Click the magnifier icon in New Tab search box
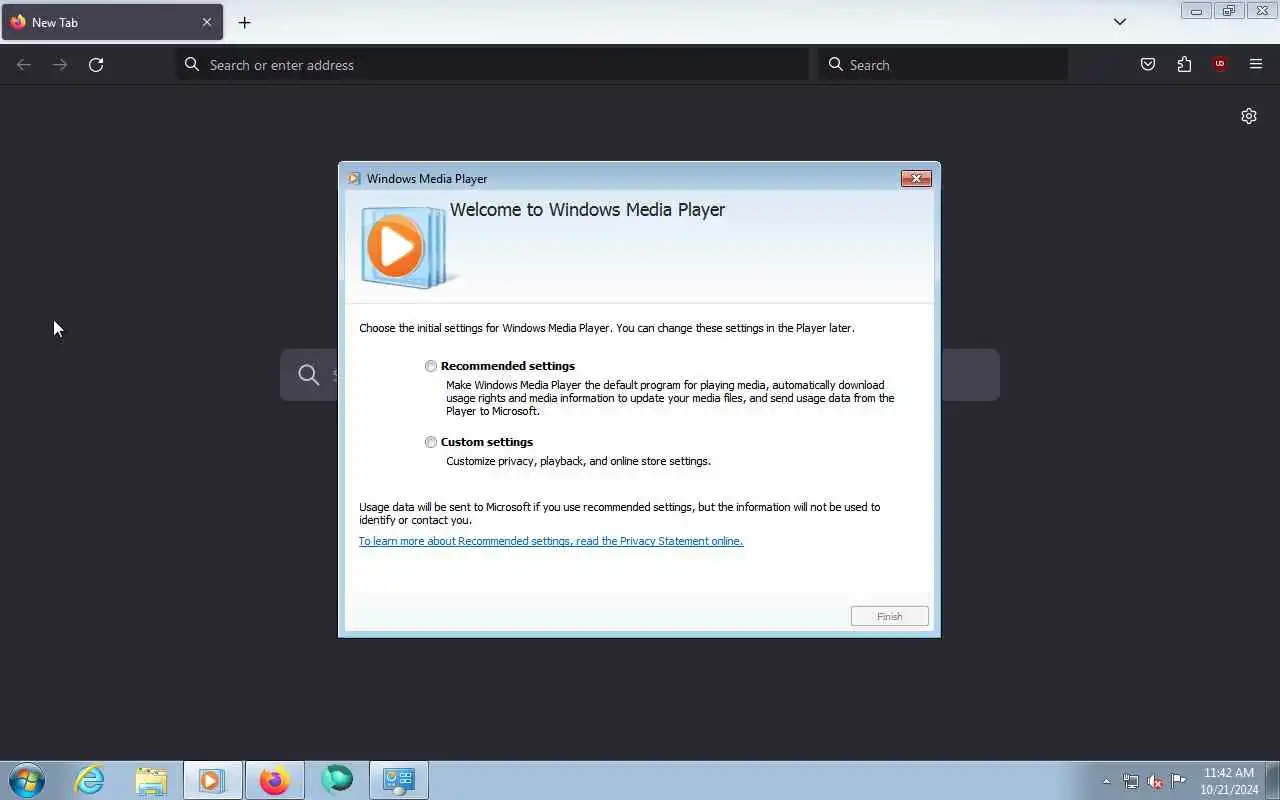This screenshot has height=800, width=1280. coord(309,375)
